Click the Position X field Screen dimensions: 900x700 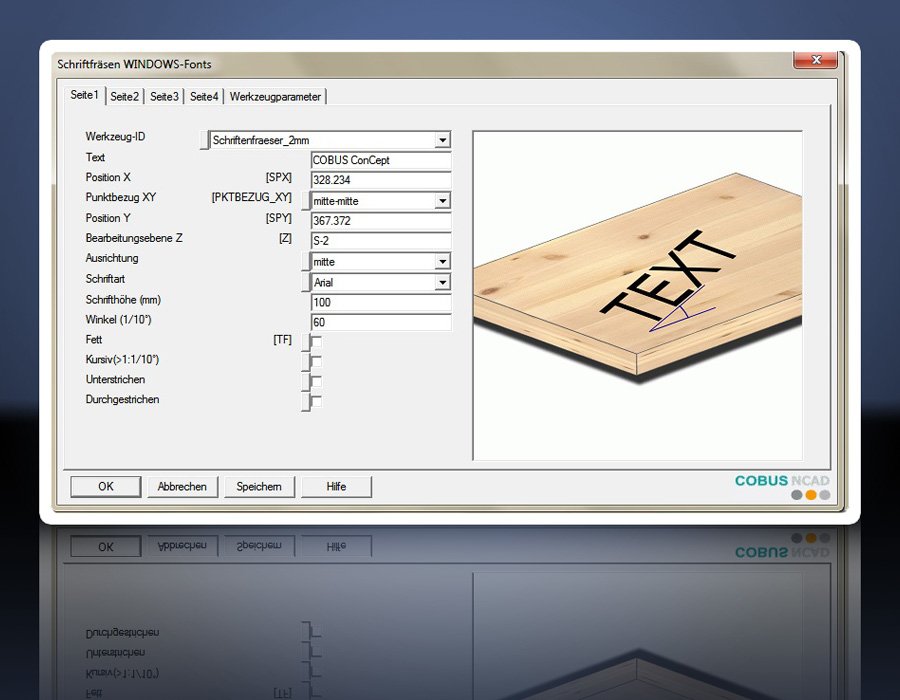(x=381, y=180)
